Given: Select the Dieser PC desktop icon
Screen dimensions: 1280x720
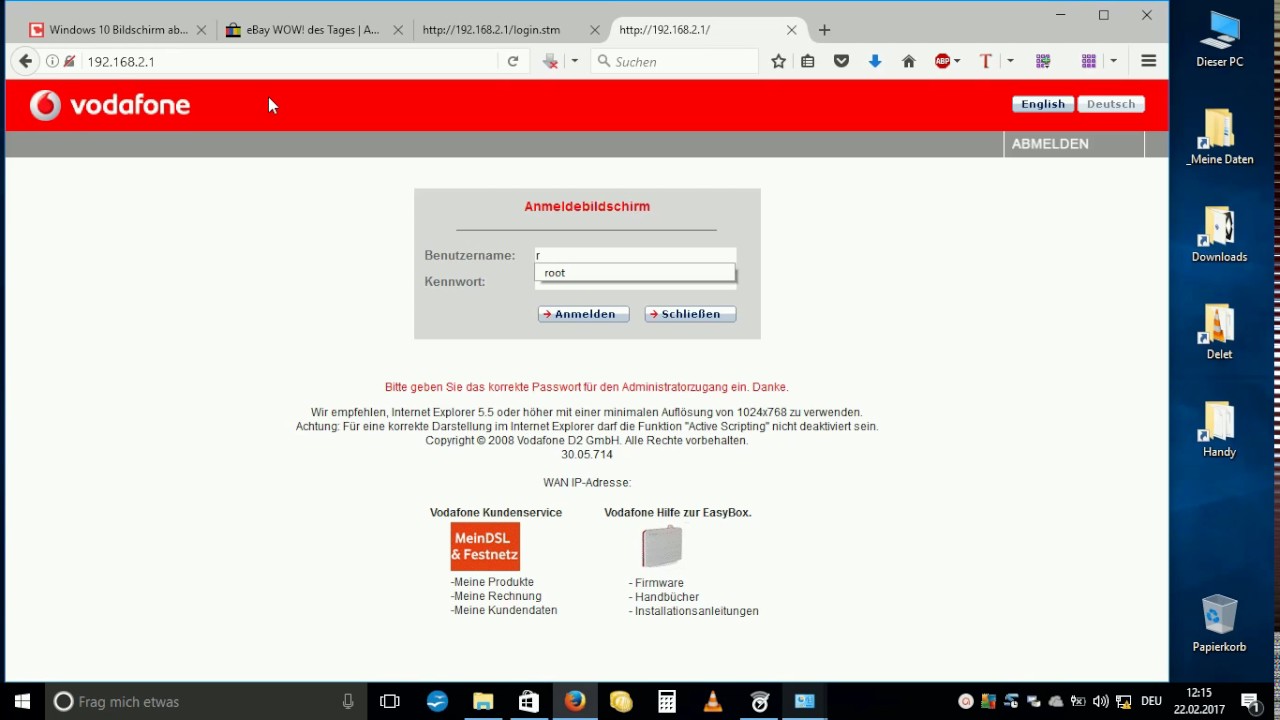Looking at the screenshot, I should coord(1219,39).
